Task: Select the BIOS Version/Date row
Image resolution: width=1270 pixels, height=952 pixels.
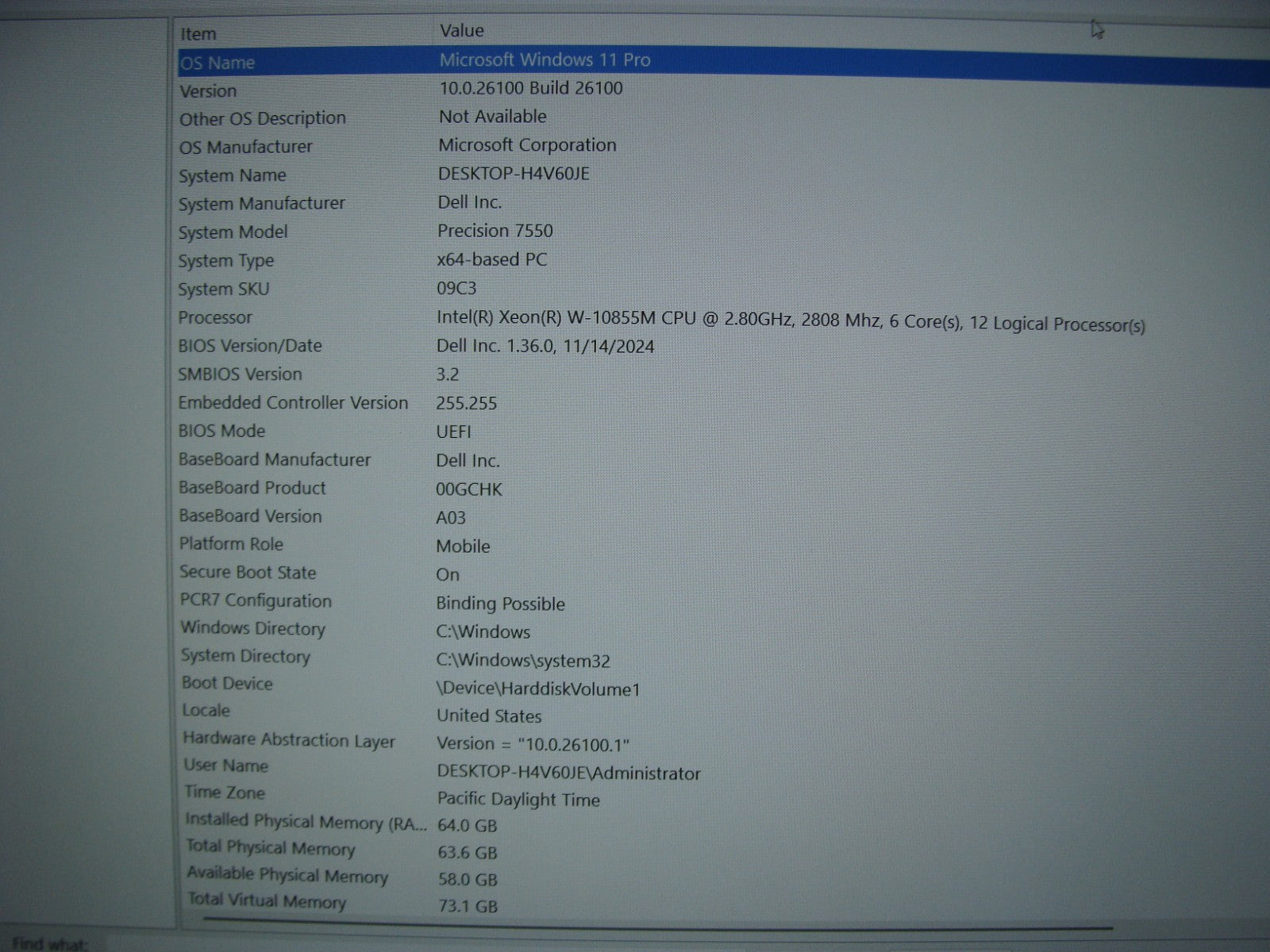Action: tap(249, 346)
